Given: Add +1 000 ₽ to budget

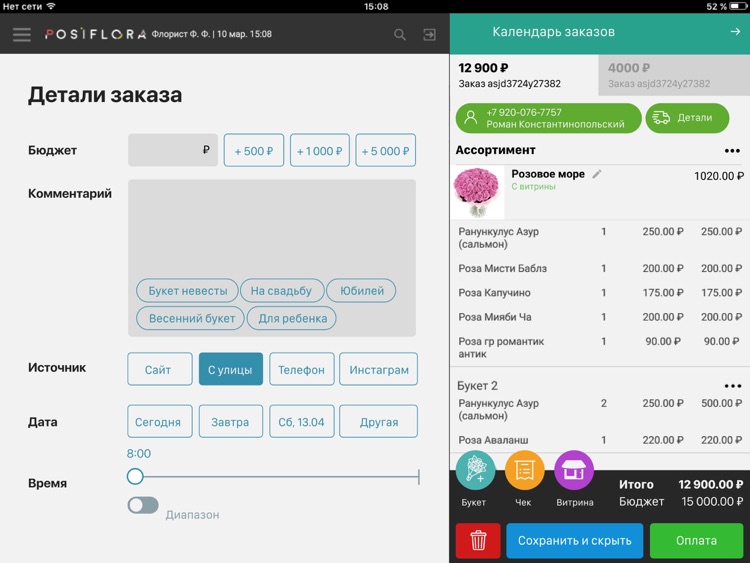Looking at the screenshot, I should [x=320, y=151].
